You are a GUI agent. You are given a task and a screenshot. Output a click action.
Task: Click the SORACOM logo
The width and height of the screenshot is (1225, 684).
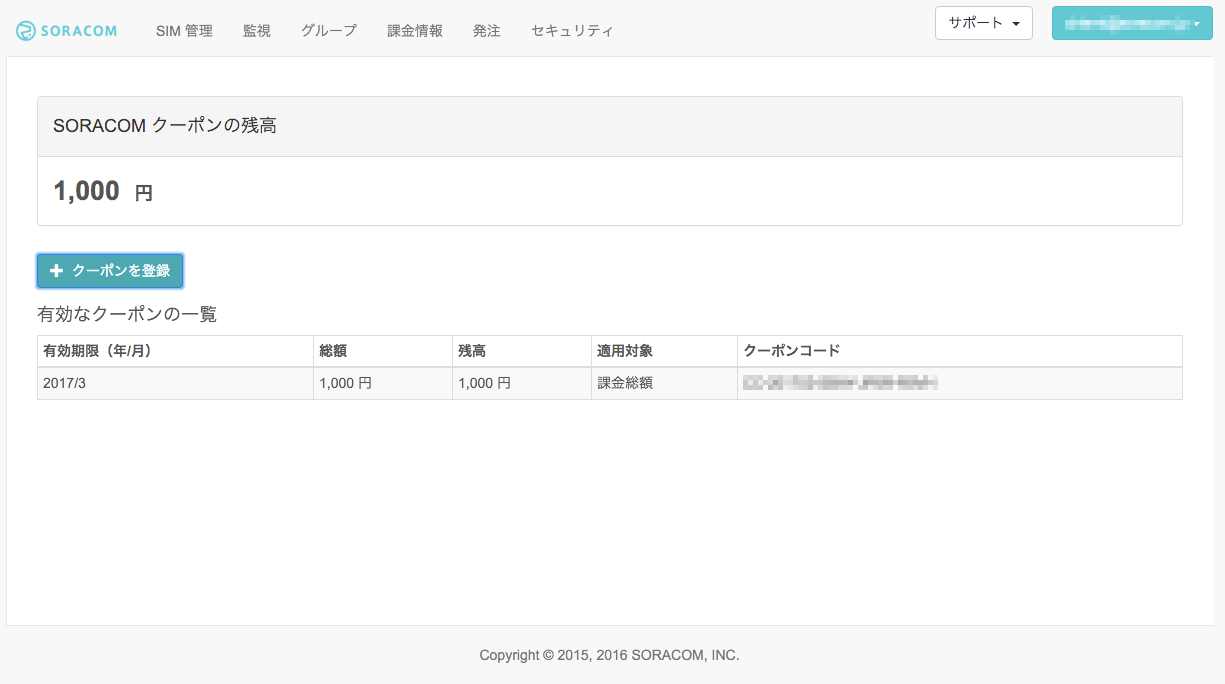coord(67,31)
